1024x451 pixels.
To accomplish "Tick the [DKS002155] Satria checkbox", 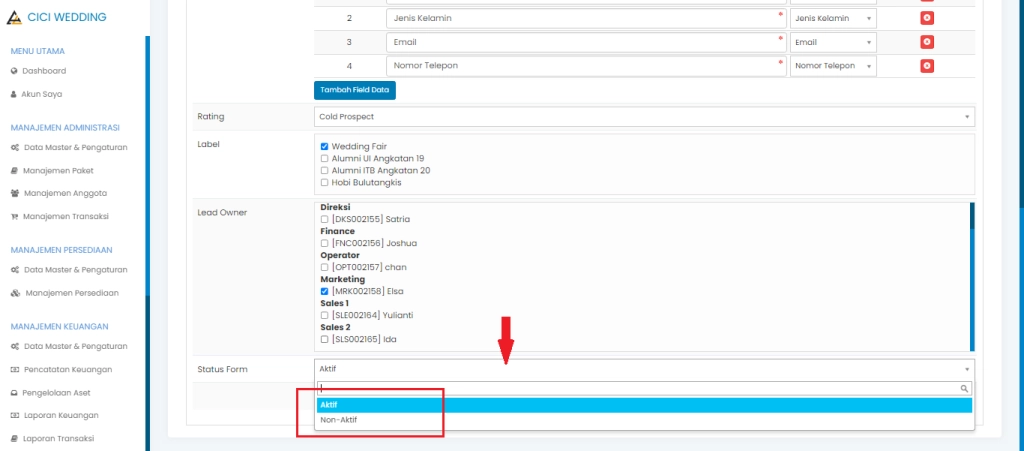I will point(324,219).
